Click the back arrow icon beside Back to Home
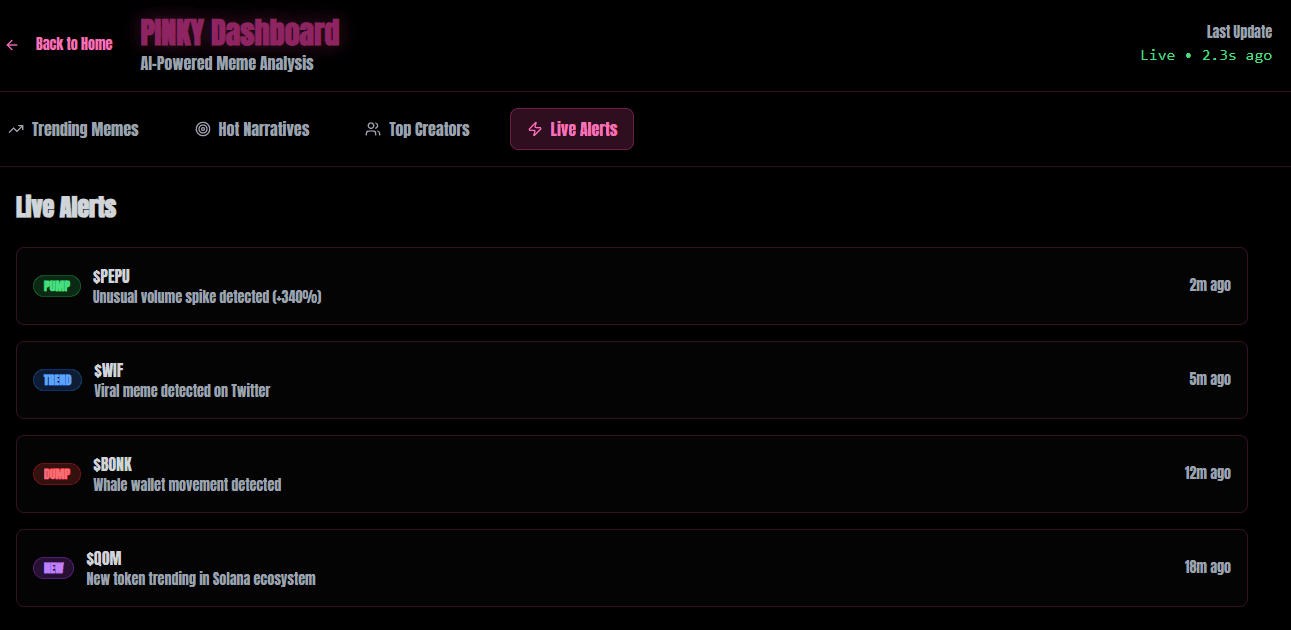 [x=12, y=45]
